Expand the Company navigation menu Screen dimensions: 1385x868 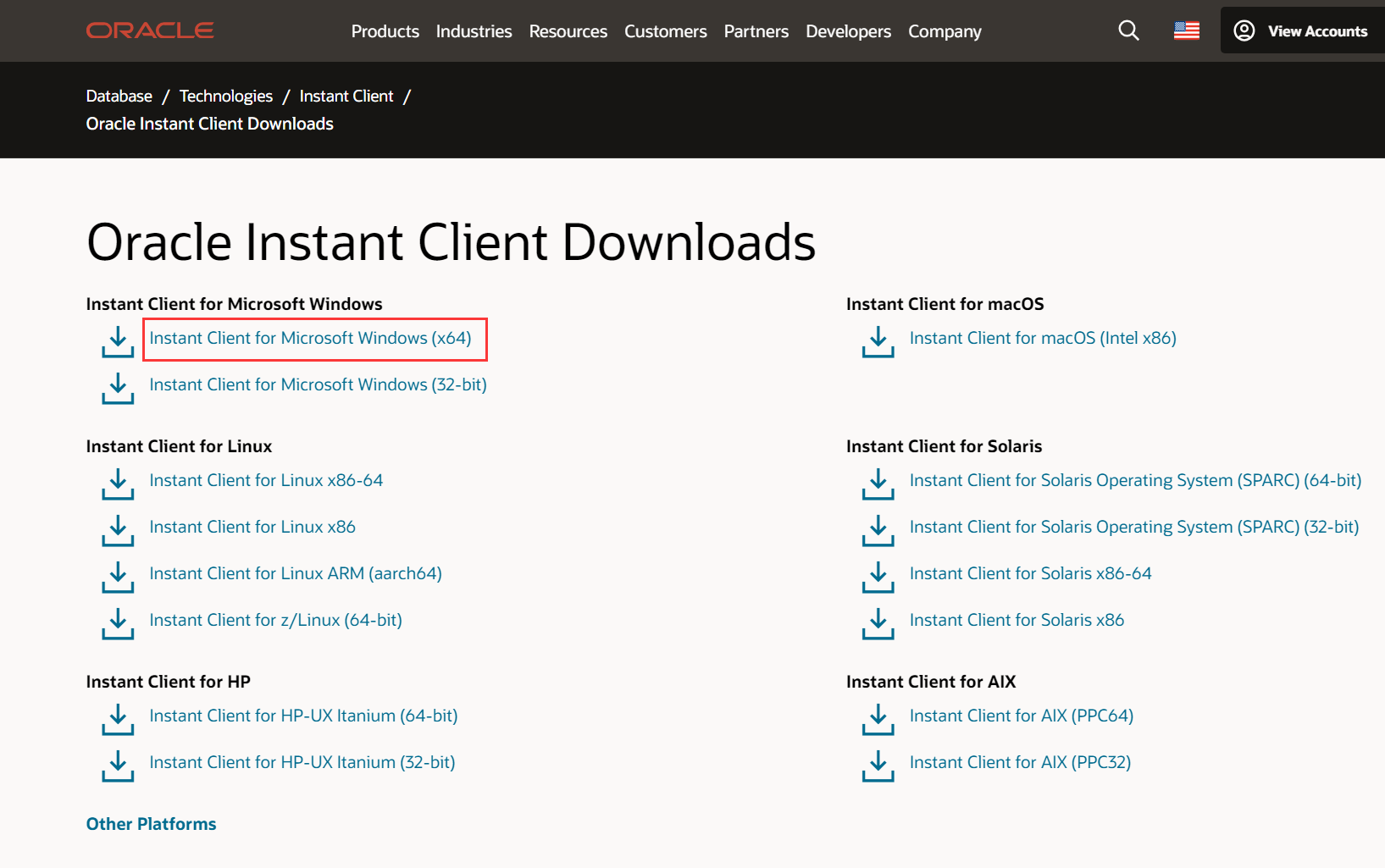point(945,31)
